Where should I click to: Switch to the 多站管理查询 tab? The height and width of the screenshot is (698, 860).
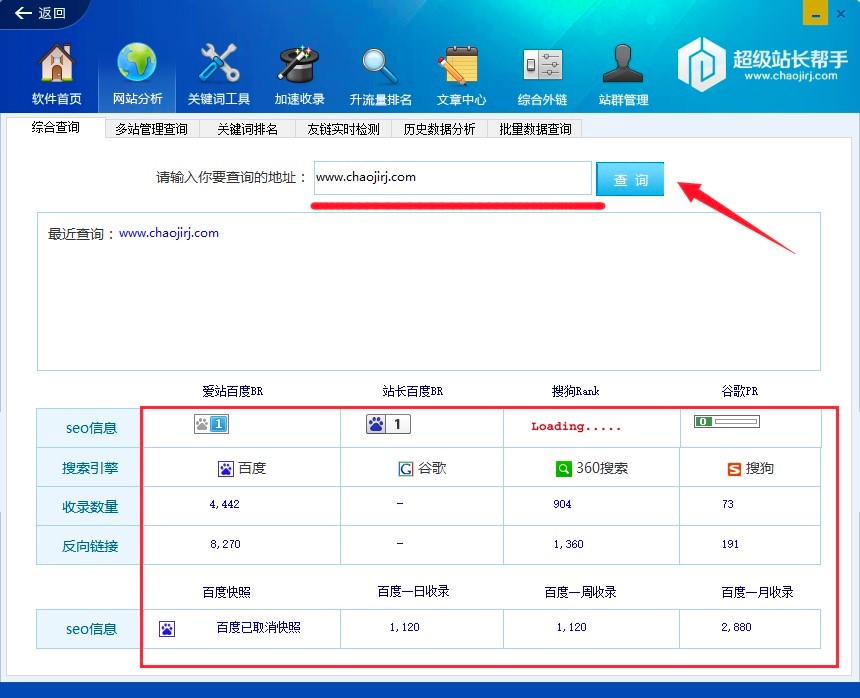tap(151, 129)
